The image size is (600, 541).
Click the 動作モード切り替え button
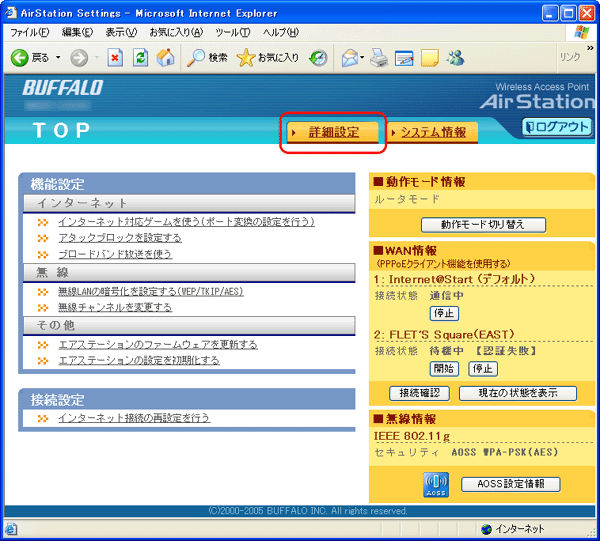click(483, 225)
